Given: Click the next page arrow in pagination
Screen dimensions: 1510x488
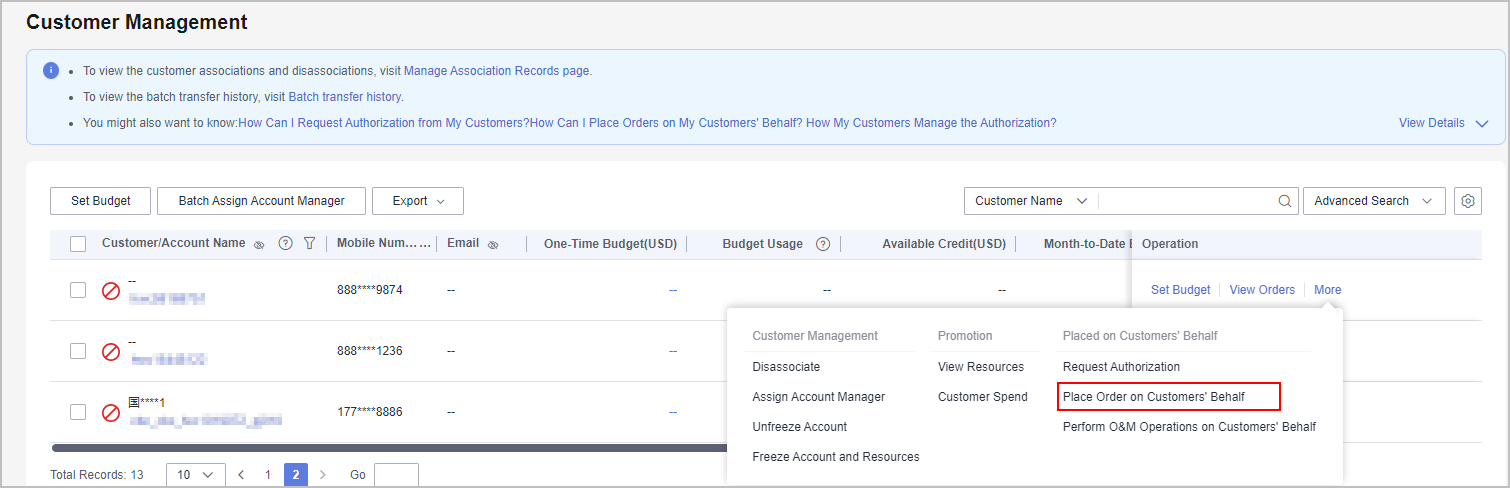Looking at the screenshot, I should coord(322,475).
